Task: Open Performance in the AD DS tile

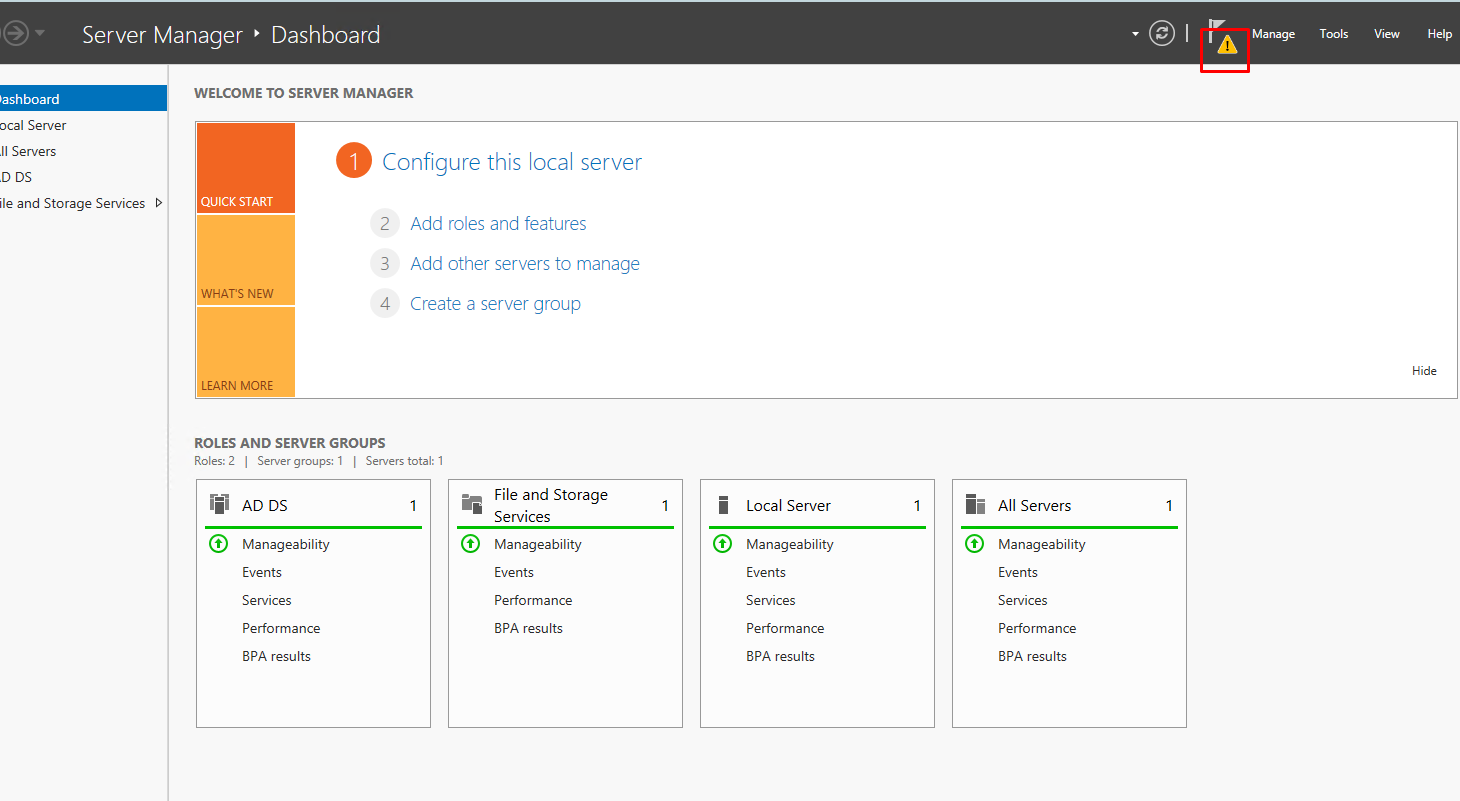Action: point(281,628)
